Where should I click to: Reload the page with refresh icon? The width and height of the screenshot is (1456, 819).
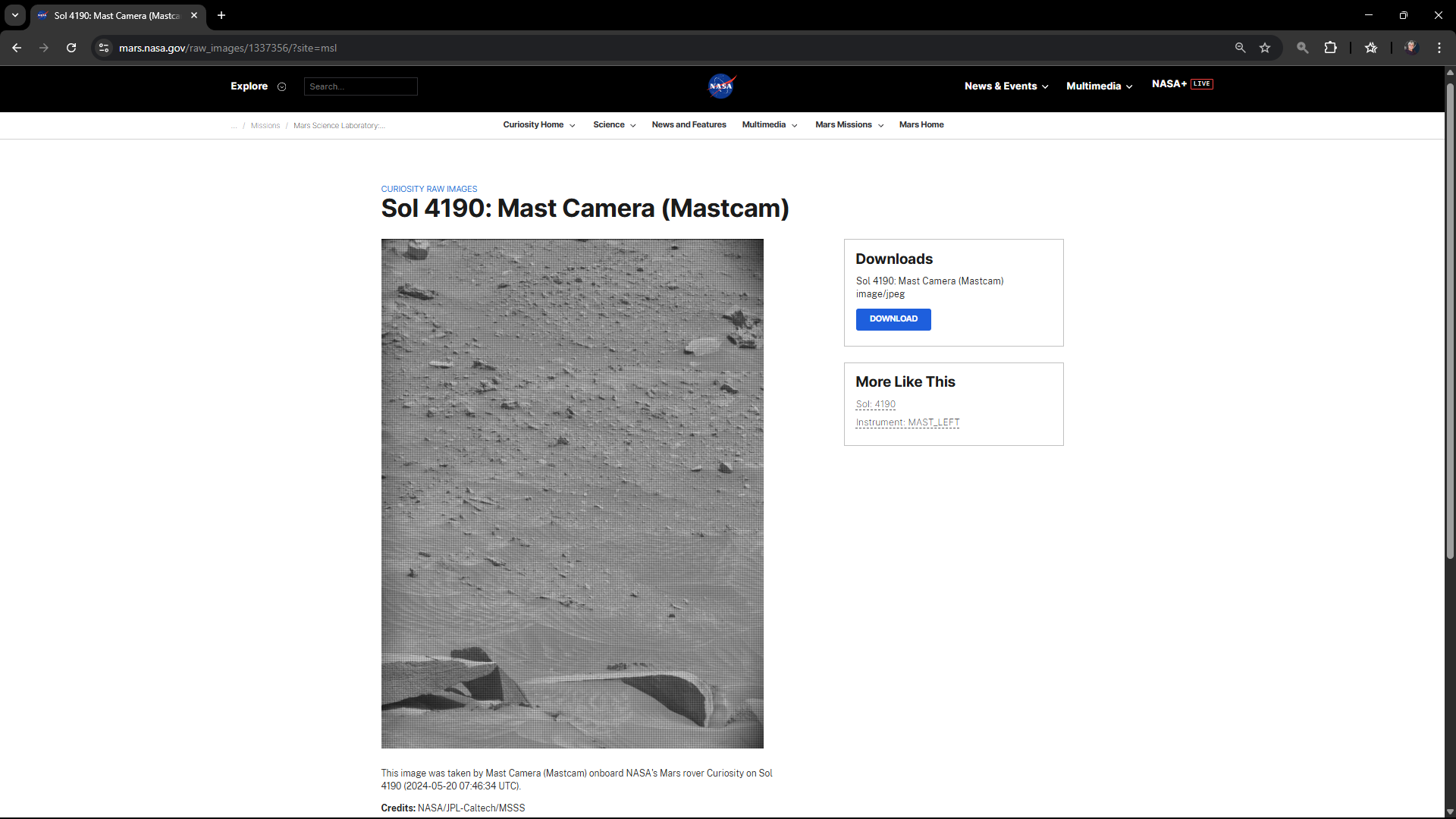click(71, 48)
